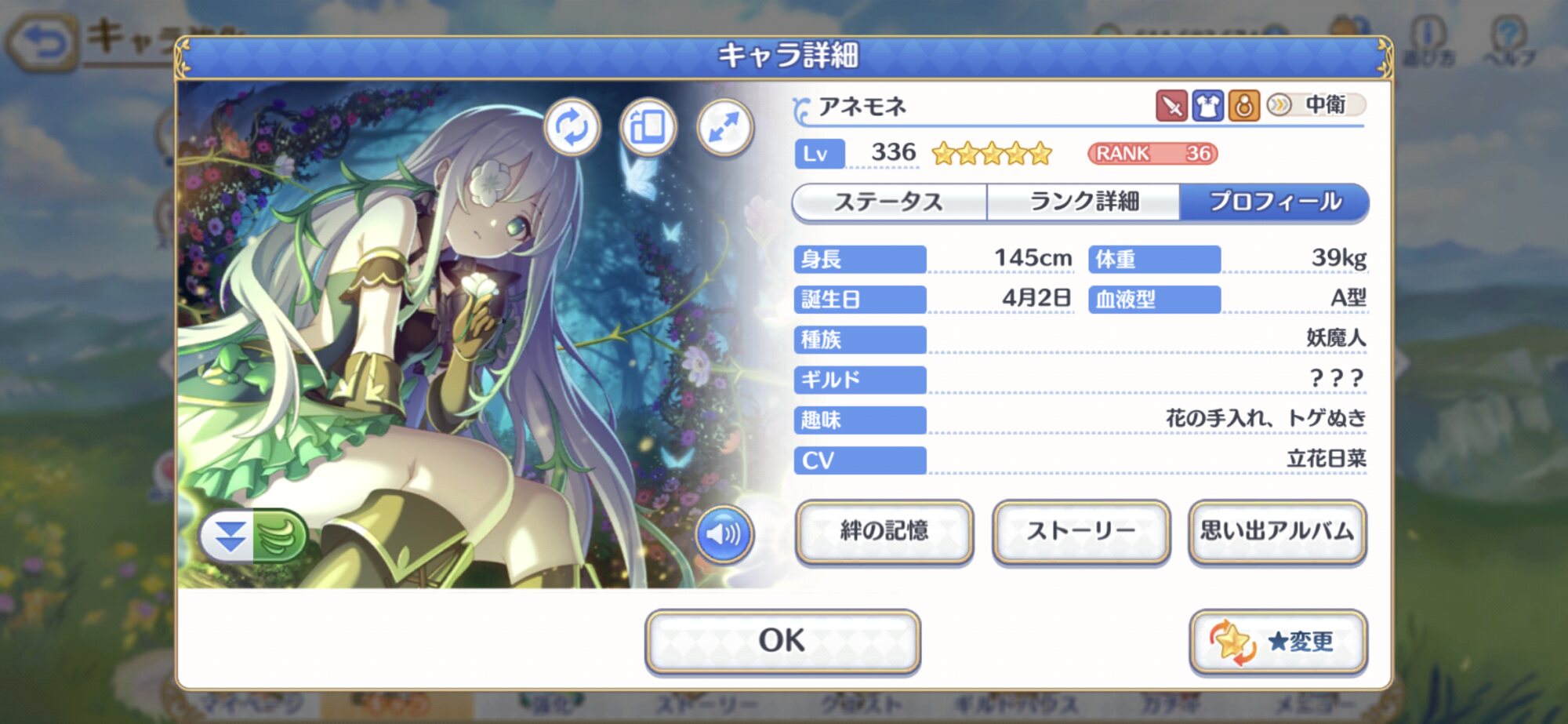
Task: Play the character voice speaker icon
Action: pos(724,534)
